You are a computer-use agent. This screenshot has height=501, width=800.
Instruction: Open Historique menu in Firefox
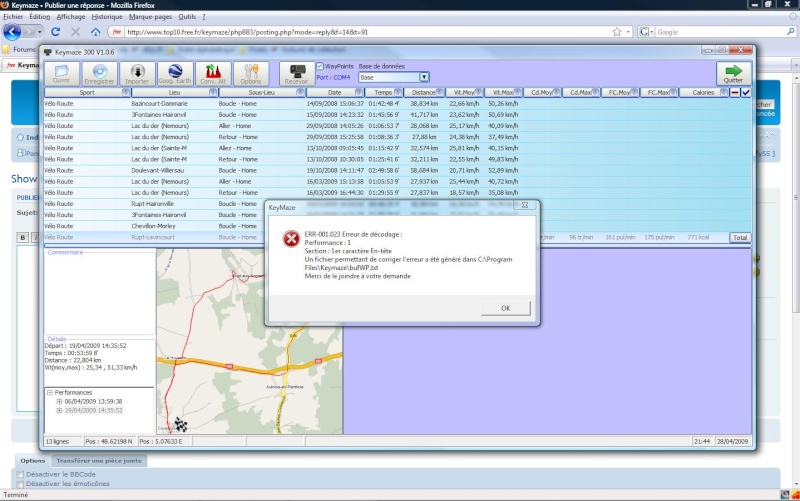click(107, 17)
